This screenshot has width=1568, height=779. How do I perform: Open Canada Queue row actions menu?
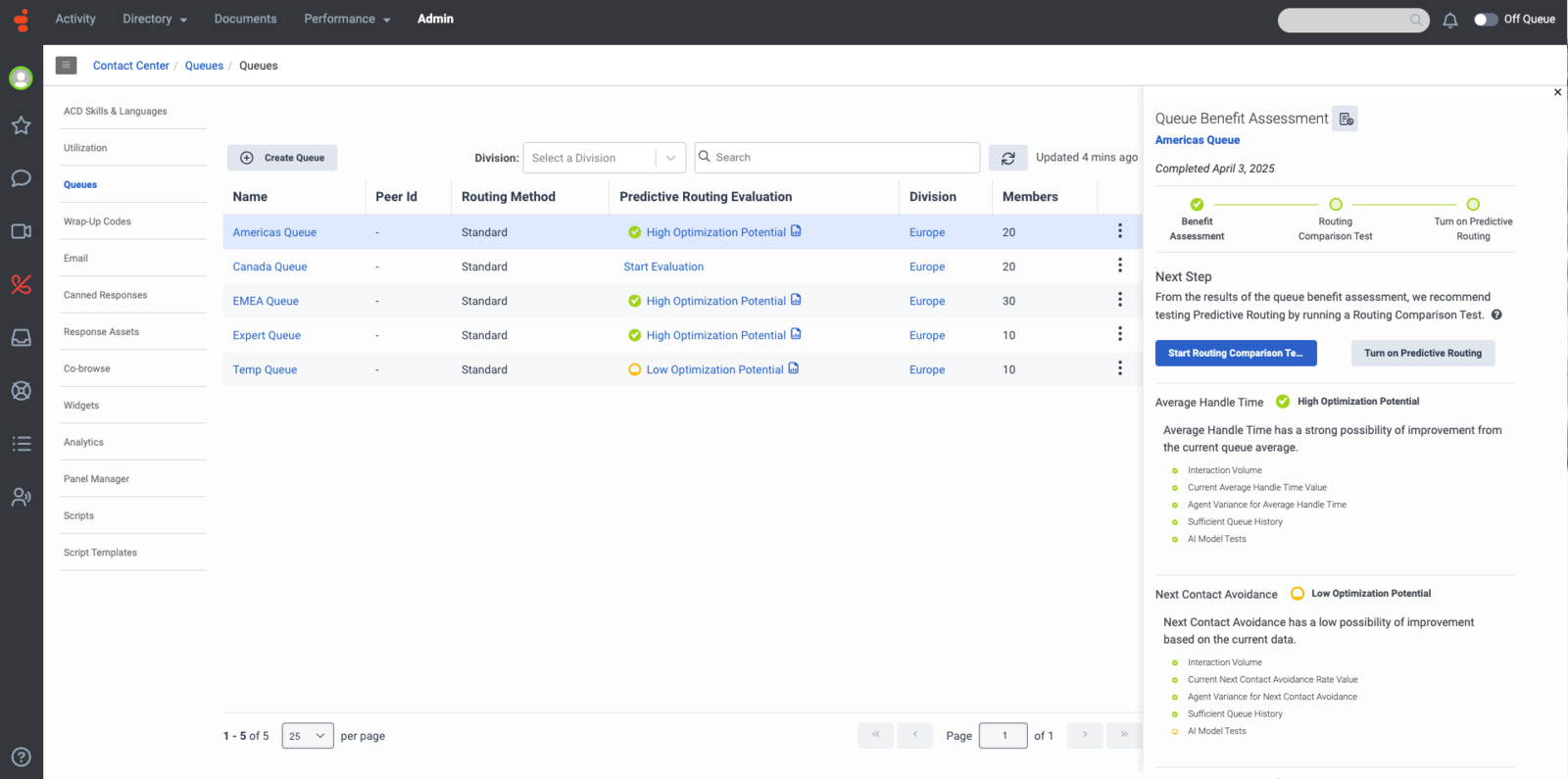coord(1119,266)
